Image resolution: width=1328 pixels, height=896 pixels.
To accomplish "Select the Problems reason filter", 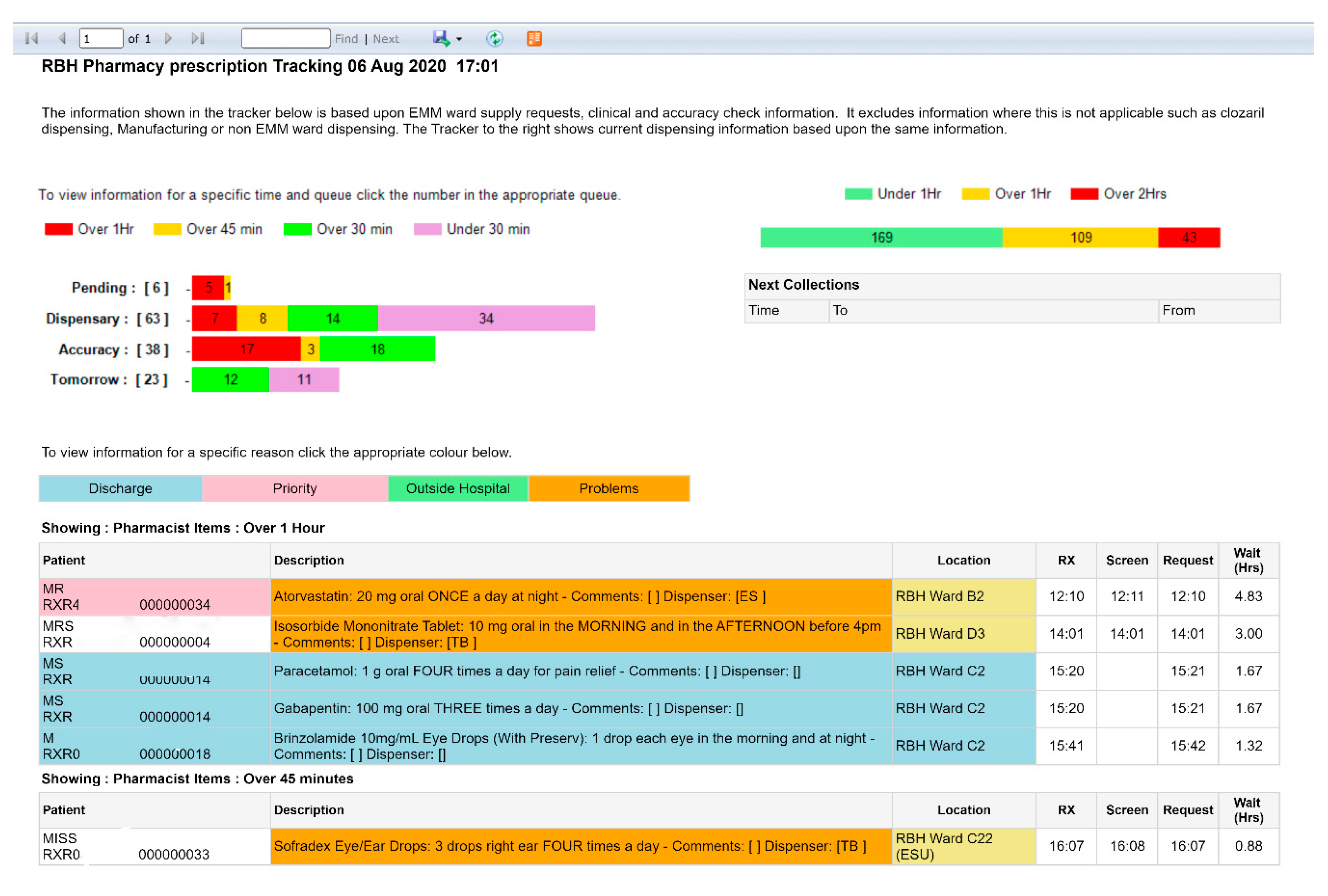I will coord(609,489).
